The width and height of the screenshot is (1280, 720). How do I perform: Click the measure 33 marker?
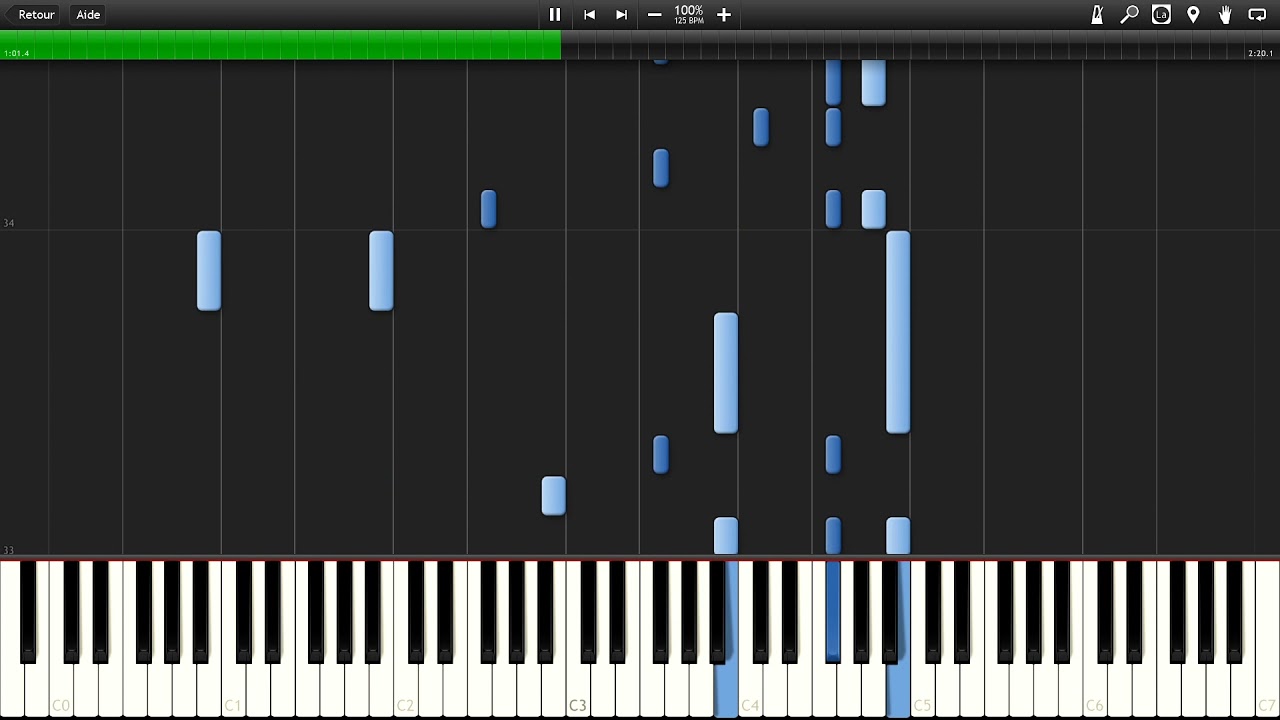point(9,550)
